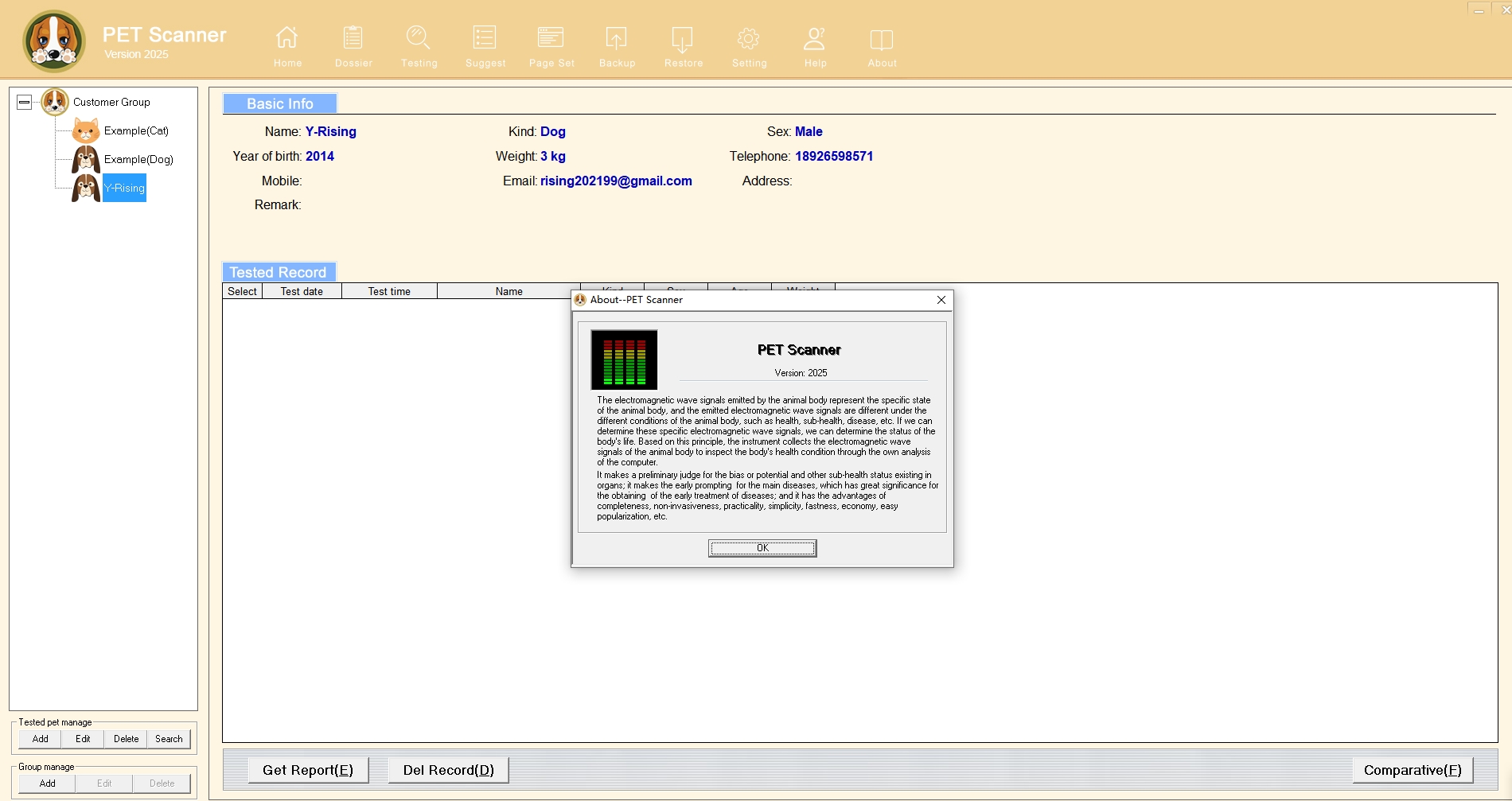Switch to the Basic Info tab
This screenshot has height=801, width=1512.
click(x=280, y=103)
